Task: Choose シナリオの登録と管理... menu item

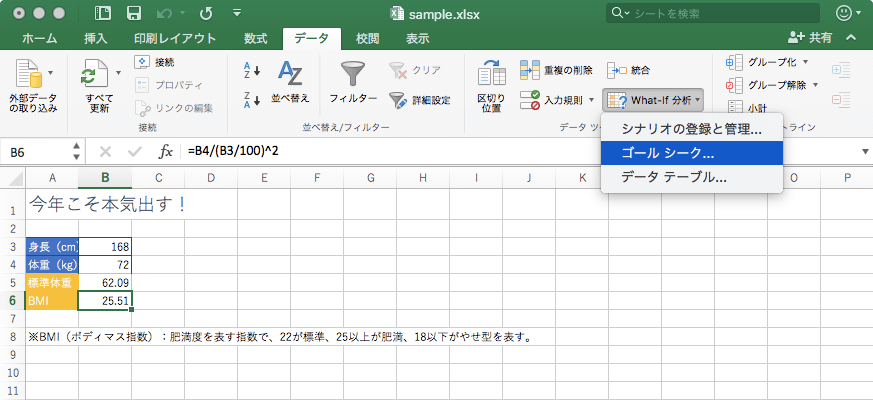Action: coord(692,130)
